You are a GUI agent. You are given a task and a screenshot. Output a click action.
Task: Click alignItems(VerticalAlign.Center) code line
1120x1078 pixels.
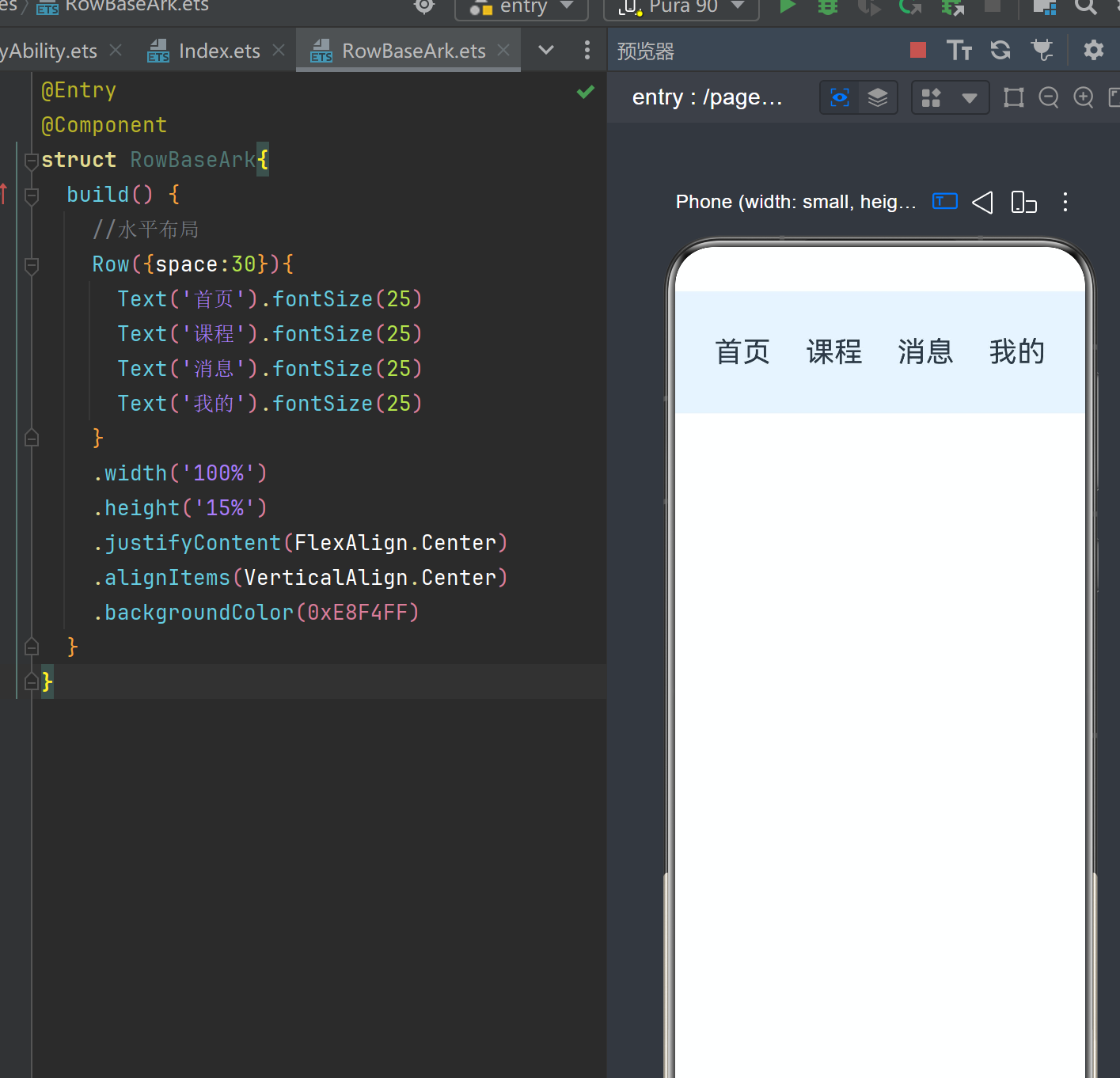point(300,578)
